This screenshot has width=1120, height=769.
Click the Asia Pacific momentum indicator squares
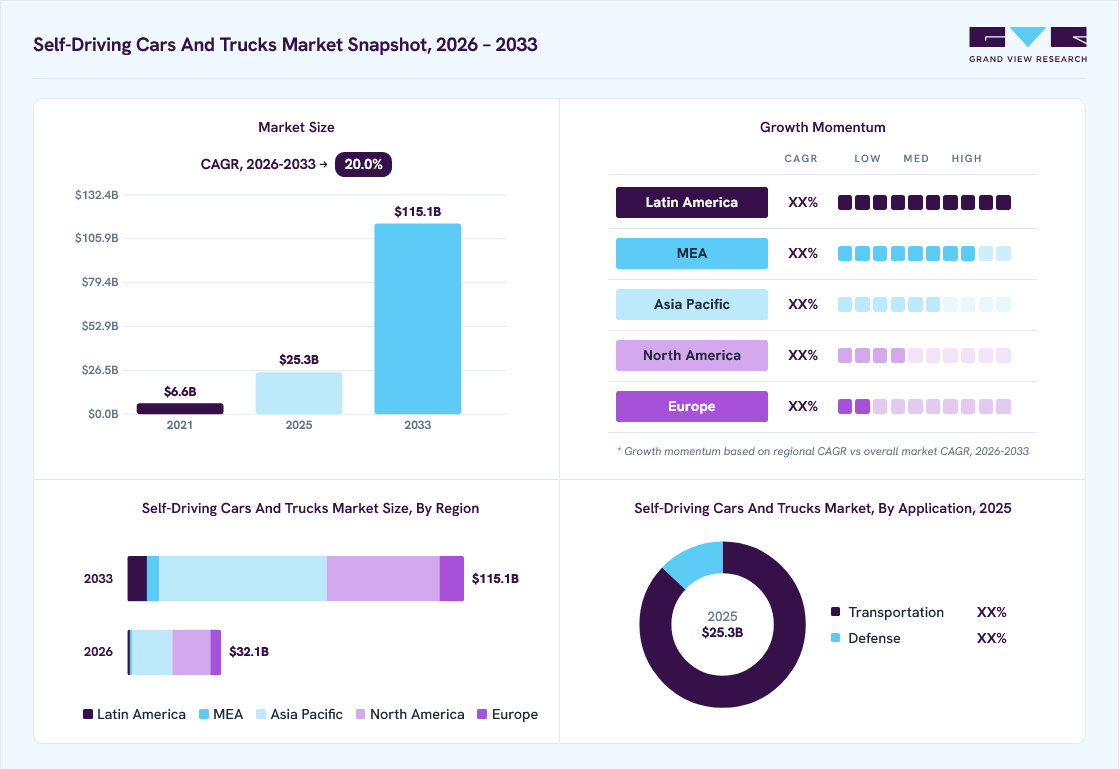[x=924, y=304]
